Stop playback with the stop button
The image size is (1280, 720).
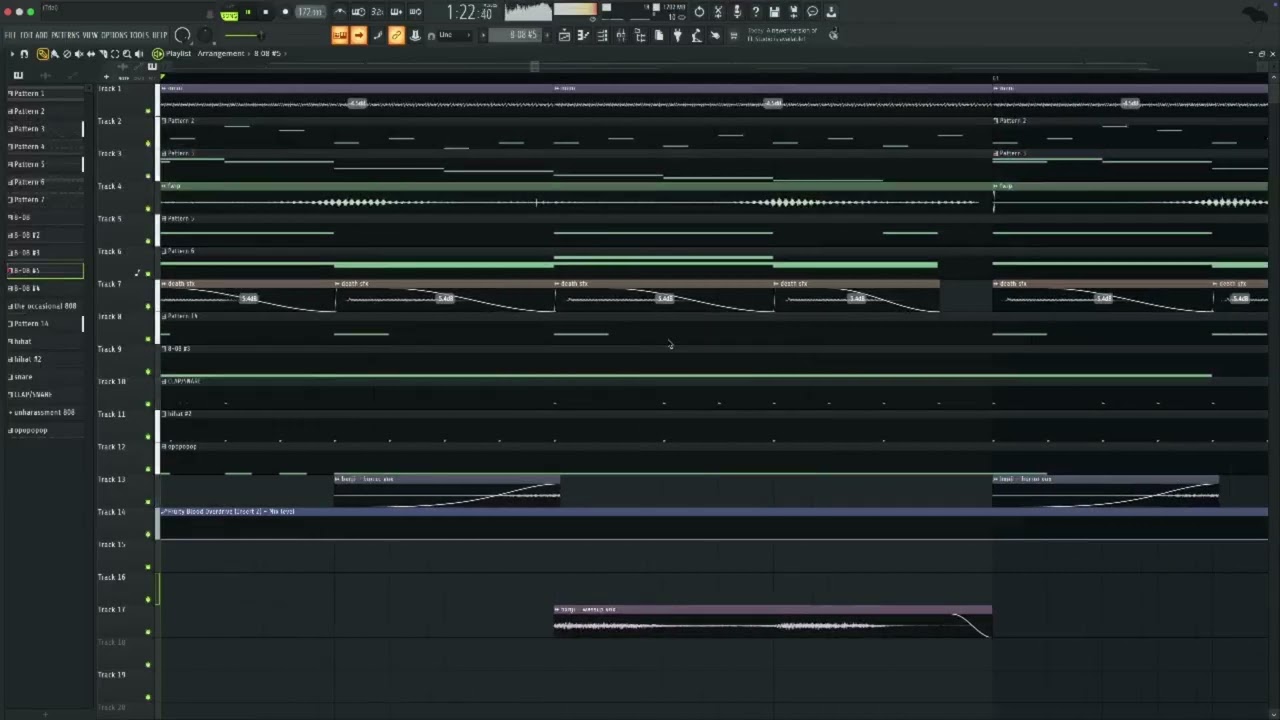(266, 12)
